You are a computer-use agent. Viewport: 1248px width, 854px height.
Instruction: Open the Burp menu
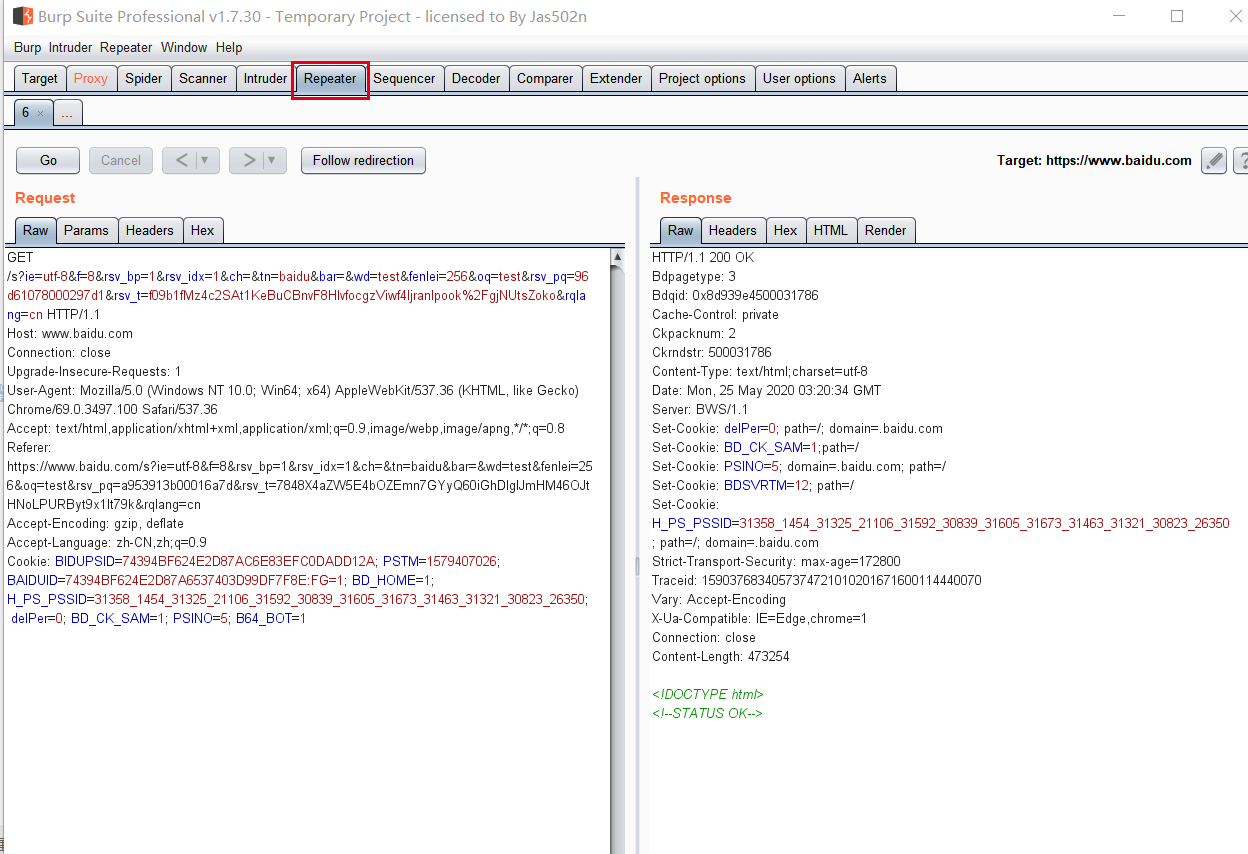point(28,47)
